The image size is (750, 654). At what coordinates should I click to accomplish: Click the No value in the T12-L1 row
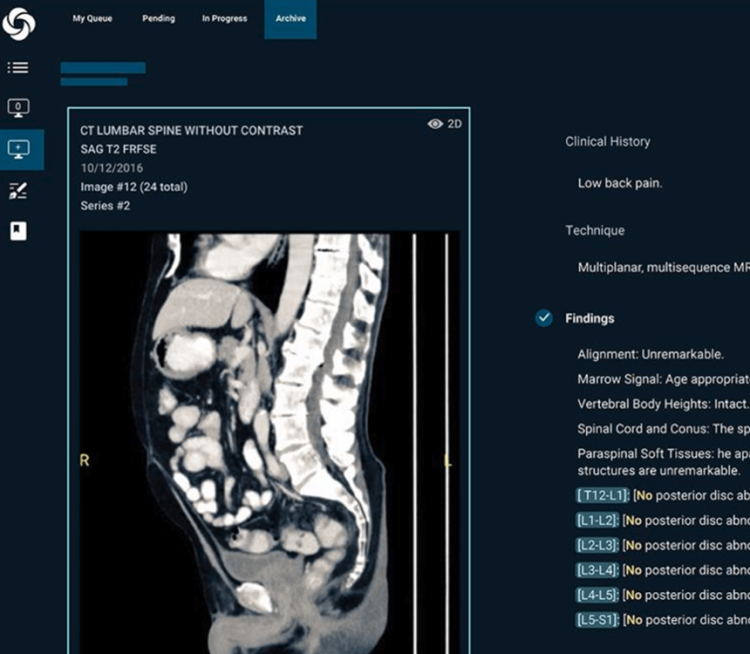pyautogui.click(x=644, y=496)
